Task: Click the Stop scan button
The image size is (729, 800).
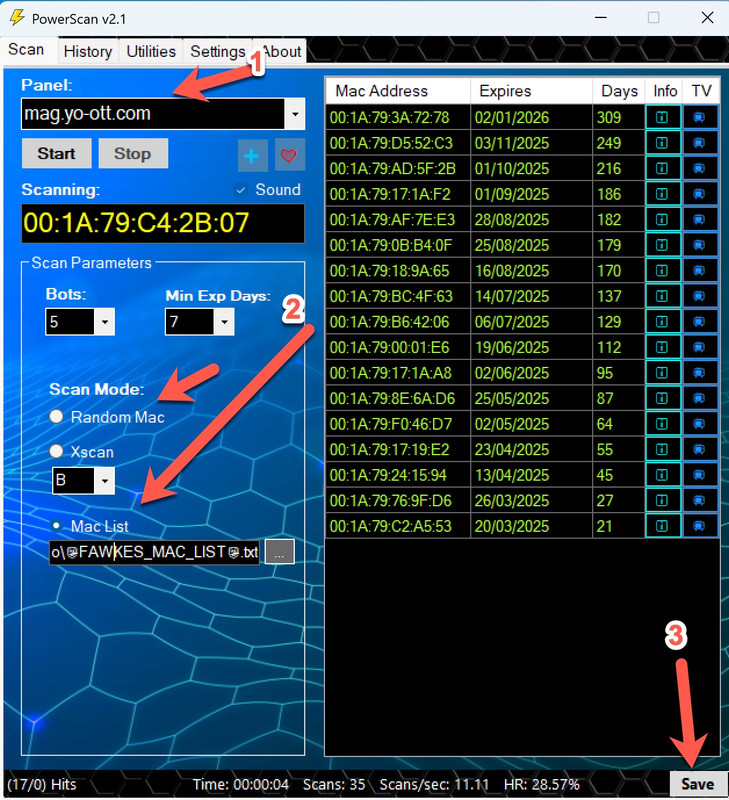Action: coord(133,154)
